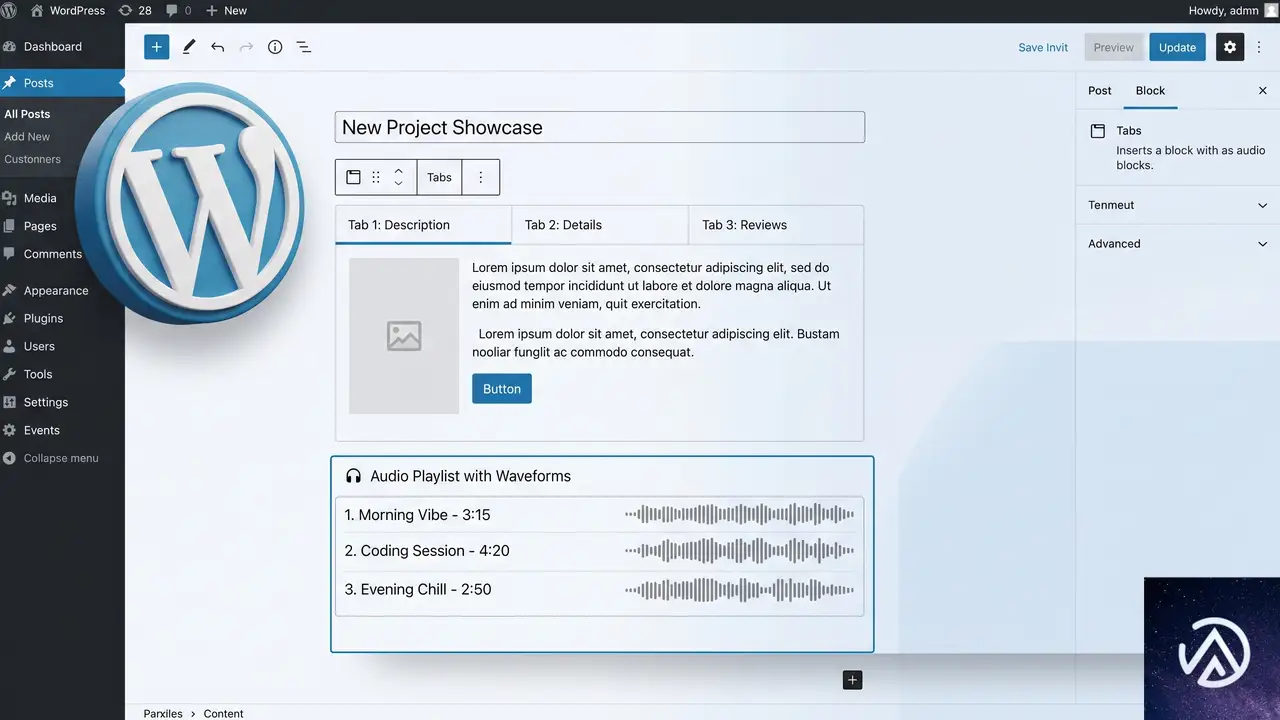The image size is (1280, 720).
Task: Open block toolbar three-dot options
Action: (x=481, y=177)
